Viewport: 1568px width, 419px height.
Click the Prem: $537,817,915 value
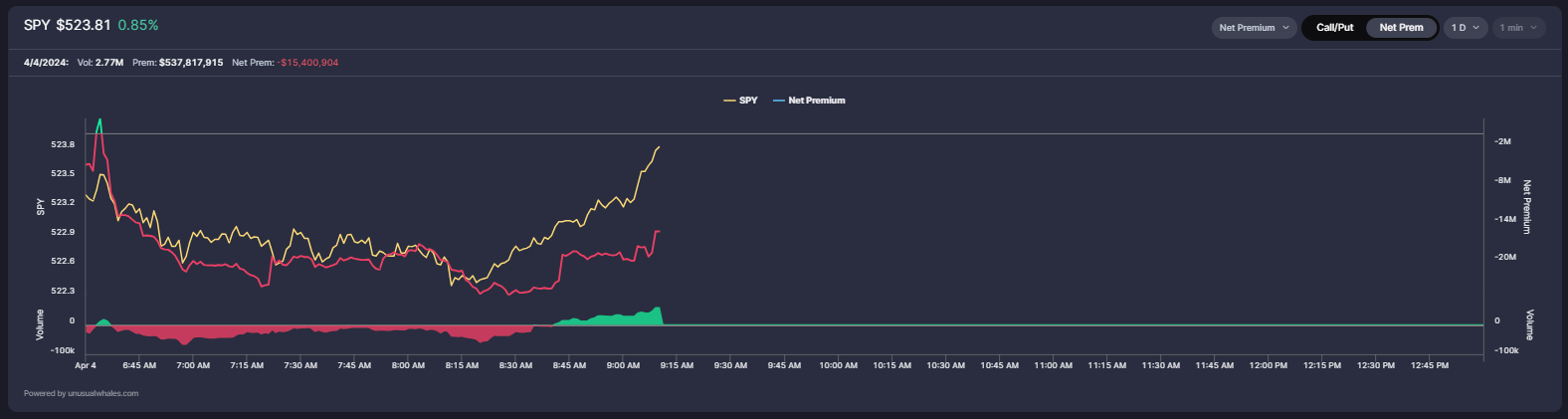[x=177, y=63]
